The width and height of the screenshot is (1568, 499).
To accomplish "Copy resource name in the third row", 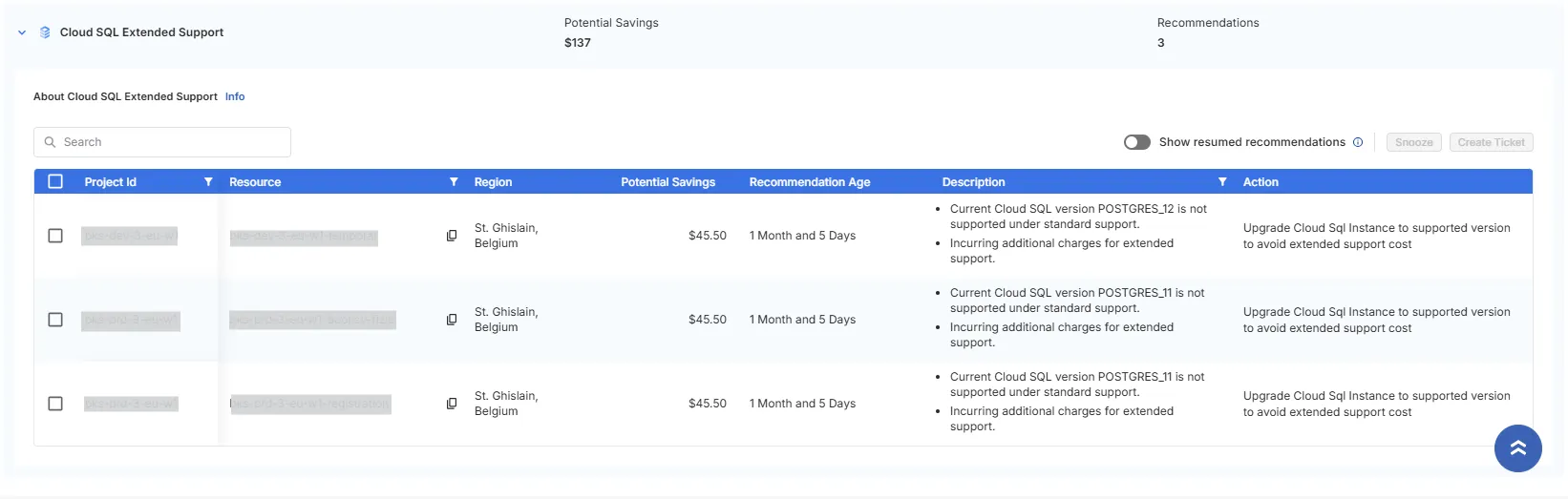I will [x=452, y=404].
